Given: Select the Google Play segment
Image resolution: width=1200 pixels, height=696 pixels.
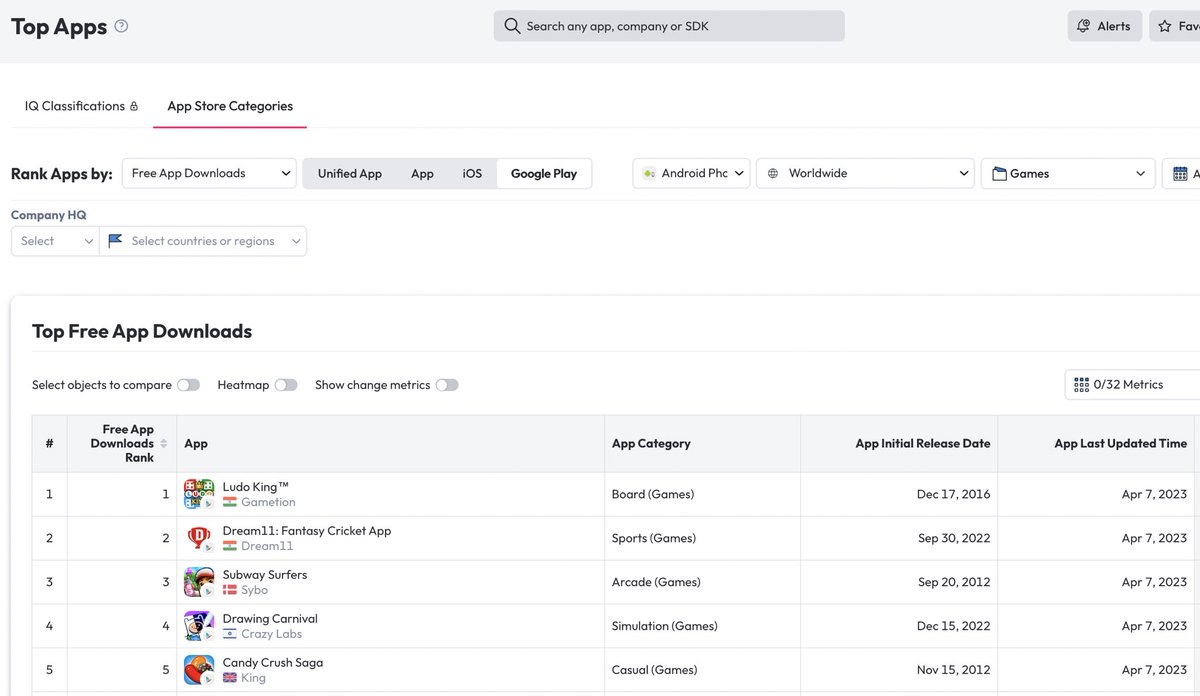Looking at the screenshot, I should (544, 173).
